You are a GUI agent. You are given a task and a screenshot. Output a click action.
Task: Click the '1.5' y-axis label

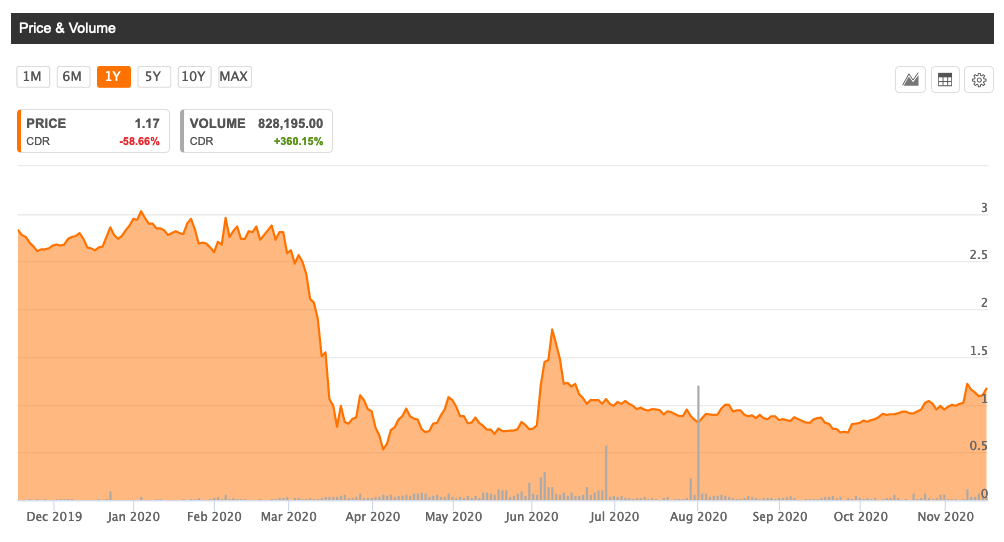tap(978, 350)
